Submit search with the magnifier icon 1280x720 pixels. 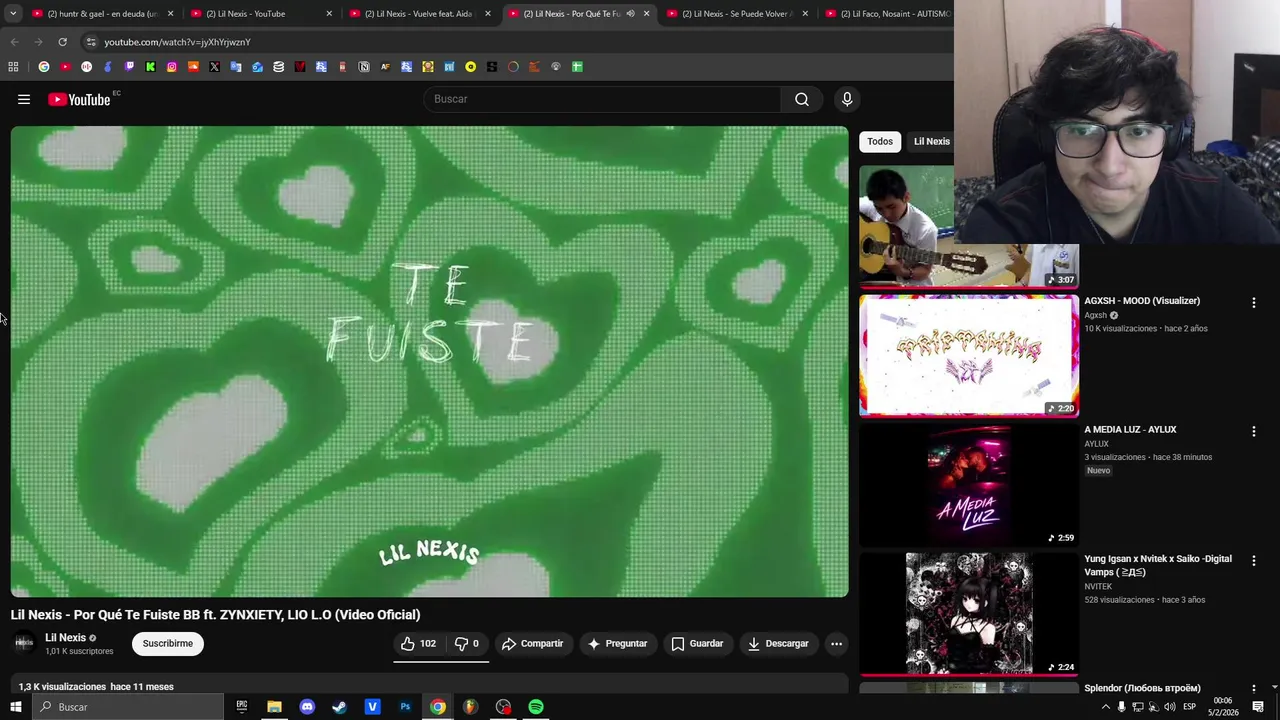(802, 99)
